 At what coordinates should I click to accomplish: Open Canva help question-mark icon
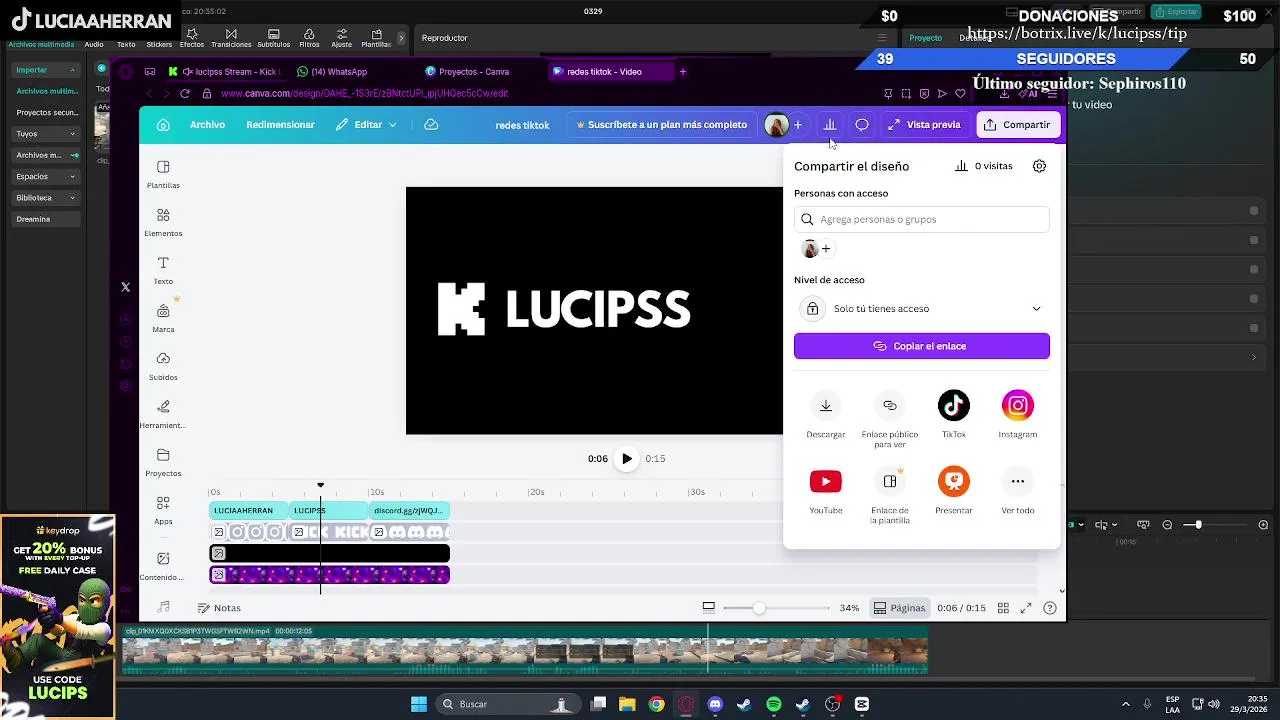coord(1049,608)
